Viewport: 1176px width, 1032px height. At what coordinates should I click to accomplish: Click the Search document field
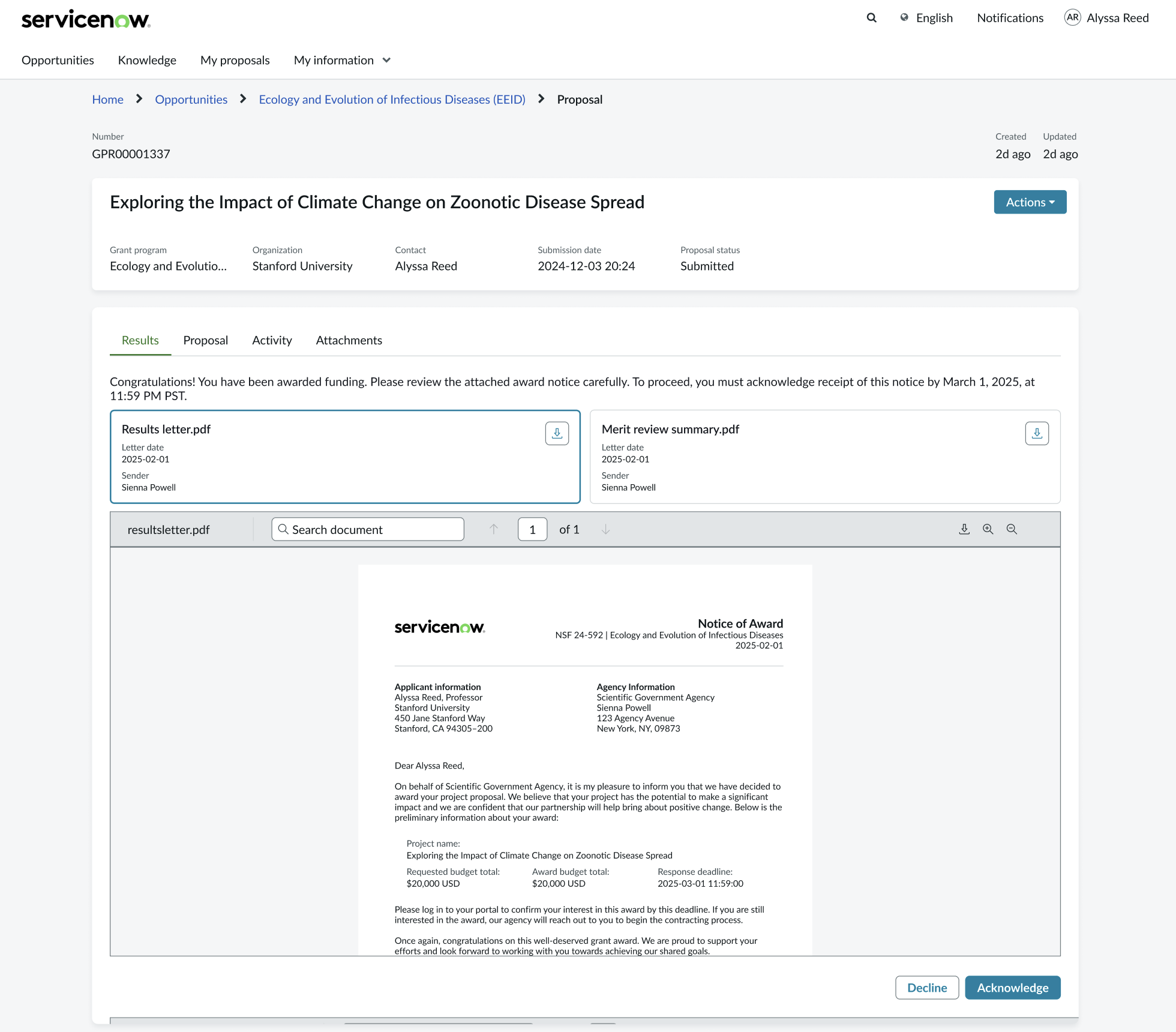(368, 529)
